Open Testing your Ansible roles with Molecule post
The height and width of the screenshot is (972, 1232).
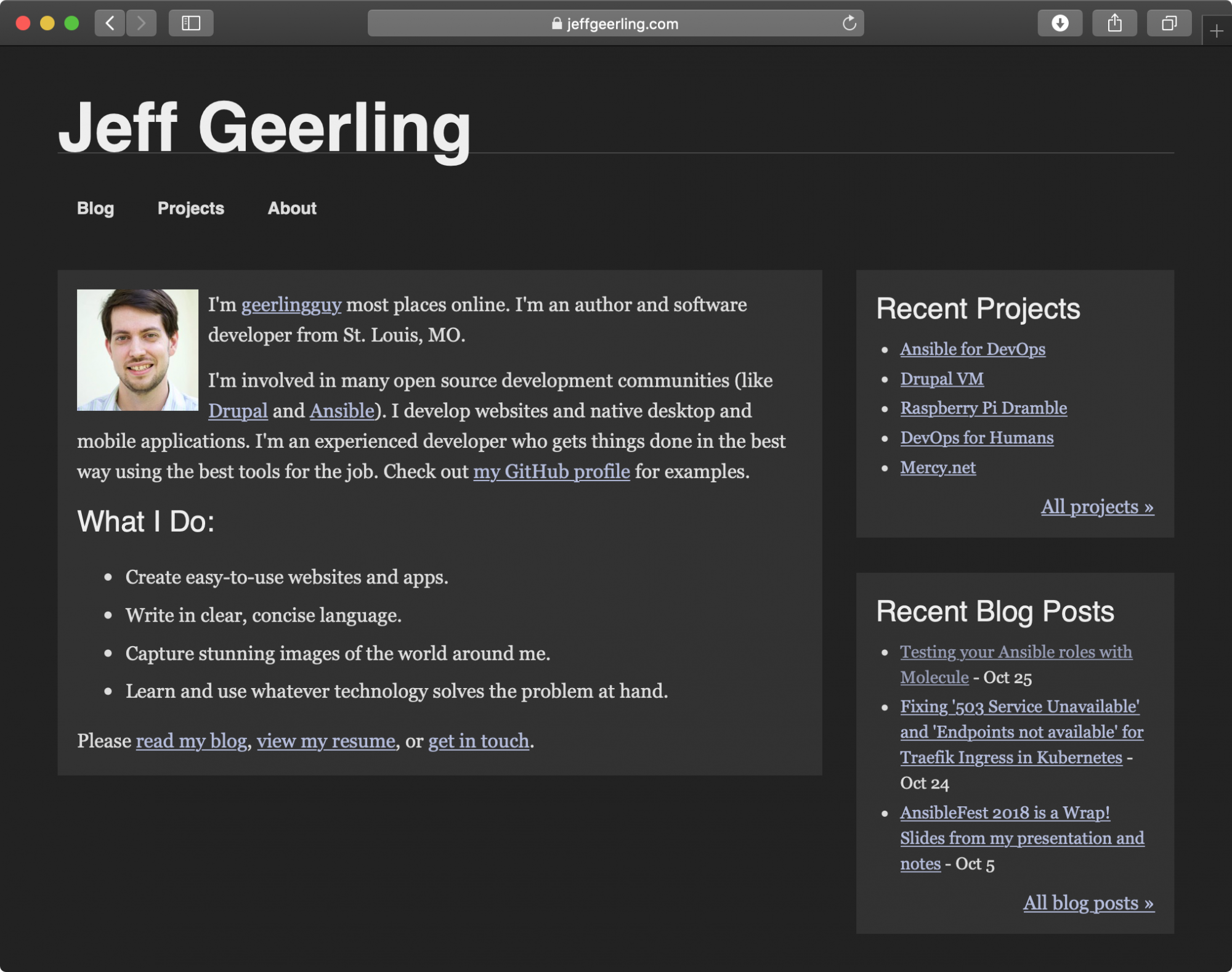click(1016, 665)
